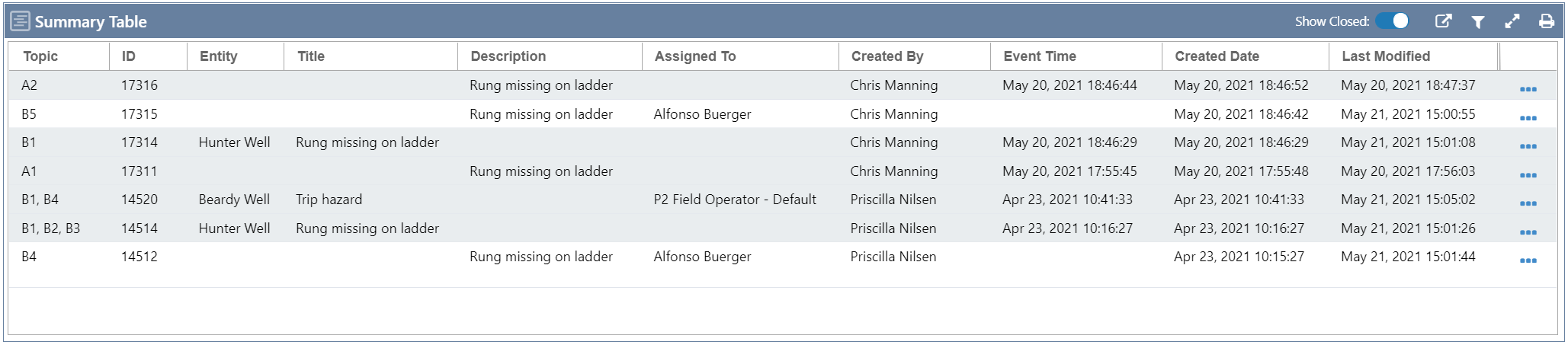Select the Trip hazard row title

point(329,200)
